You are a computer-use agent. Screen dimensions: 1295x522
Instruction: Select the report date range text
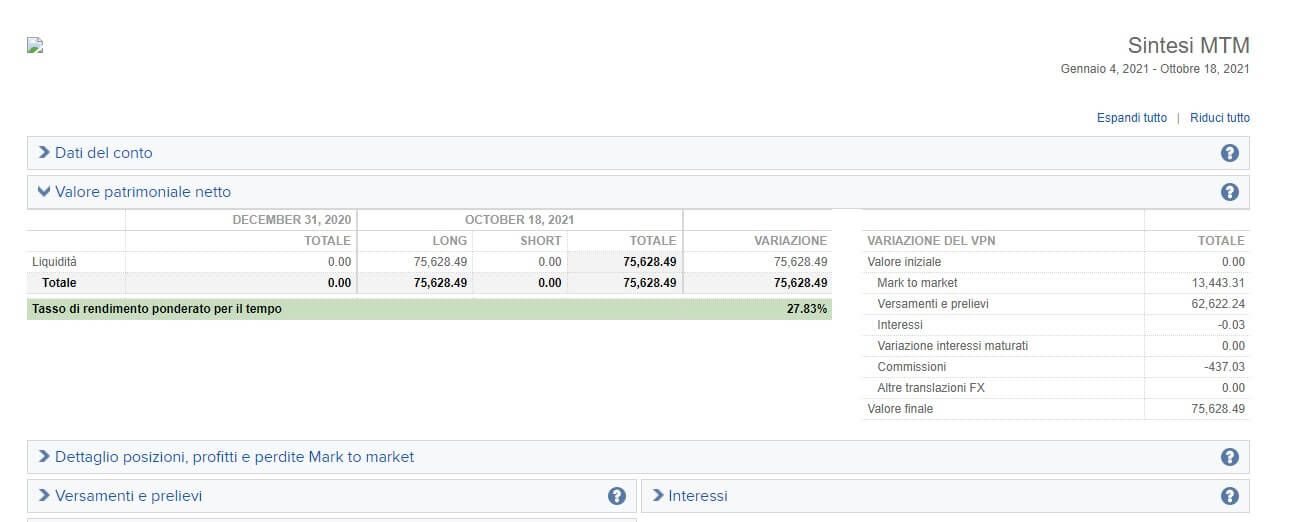tap(1154, 69)
